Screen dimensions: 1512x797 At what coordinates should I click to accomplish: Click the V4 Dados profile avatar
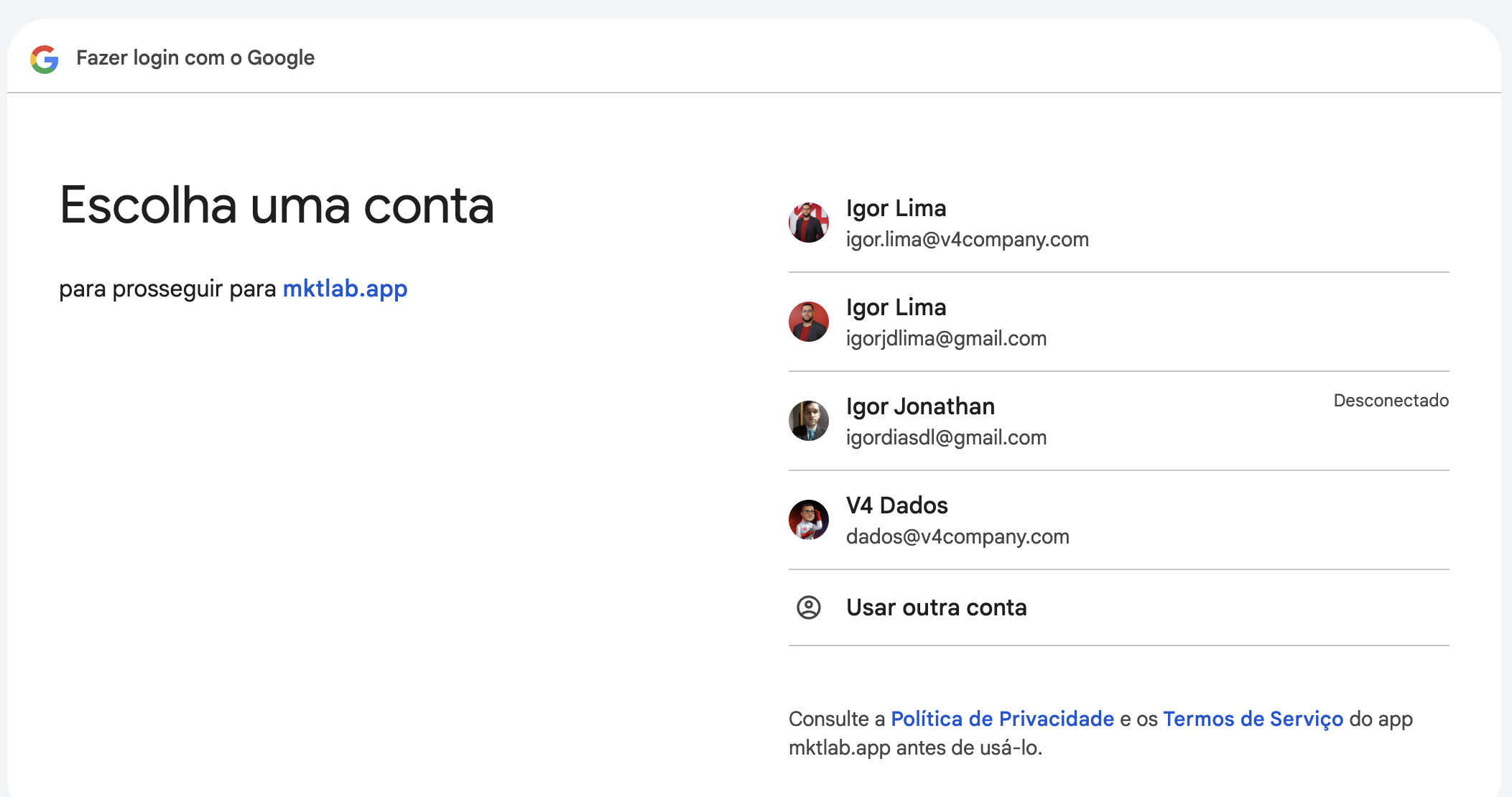(808, 520)
